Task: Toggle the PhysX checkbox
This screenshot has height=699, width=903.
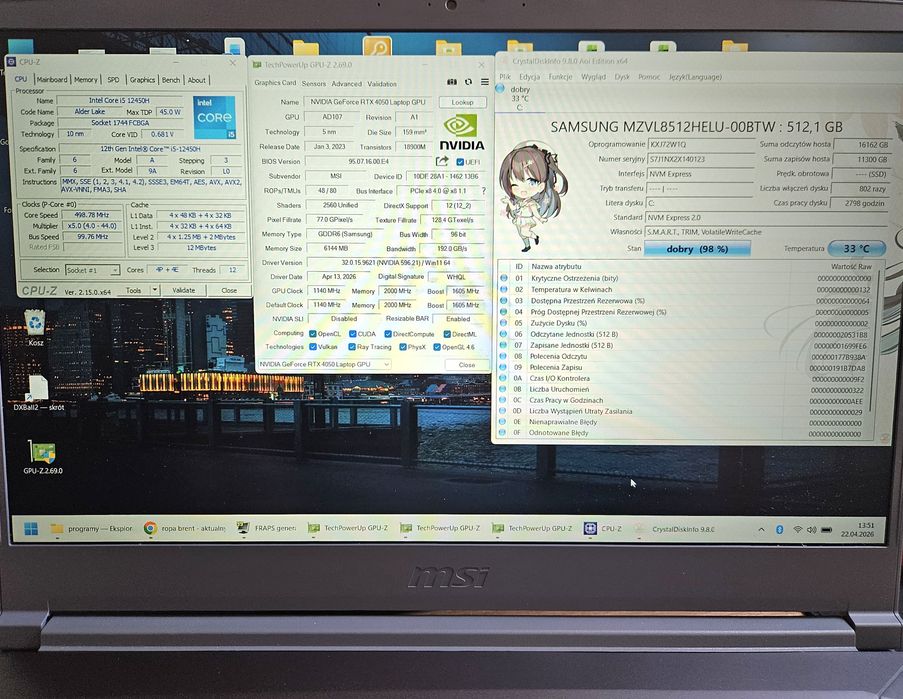Action: point(403,347)
